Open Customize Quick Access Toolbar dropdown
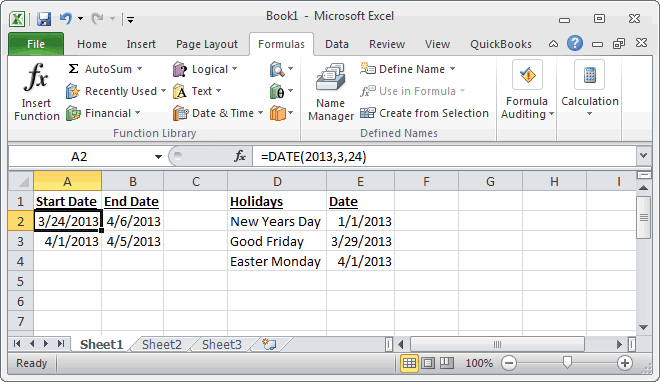660x382 pixels. [130, 19]
